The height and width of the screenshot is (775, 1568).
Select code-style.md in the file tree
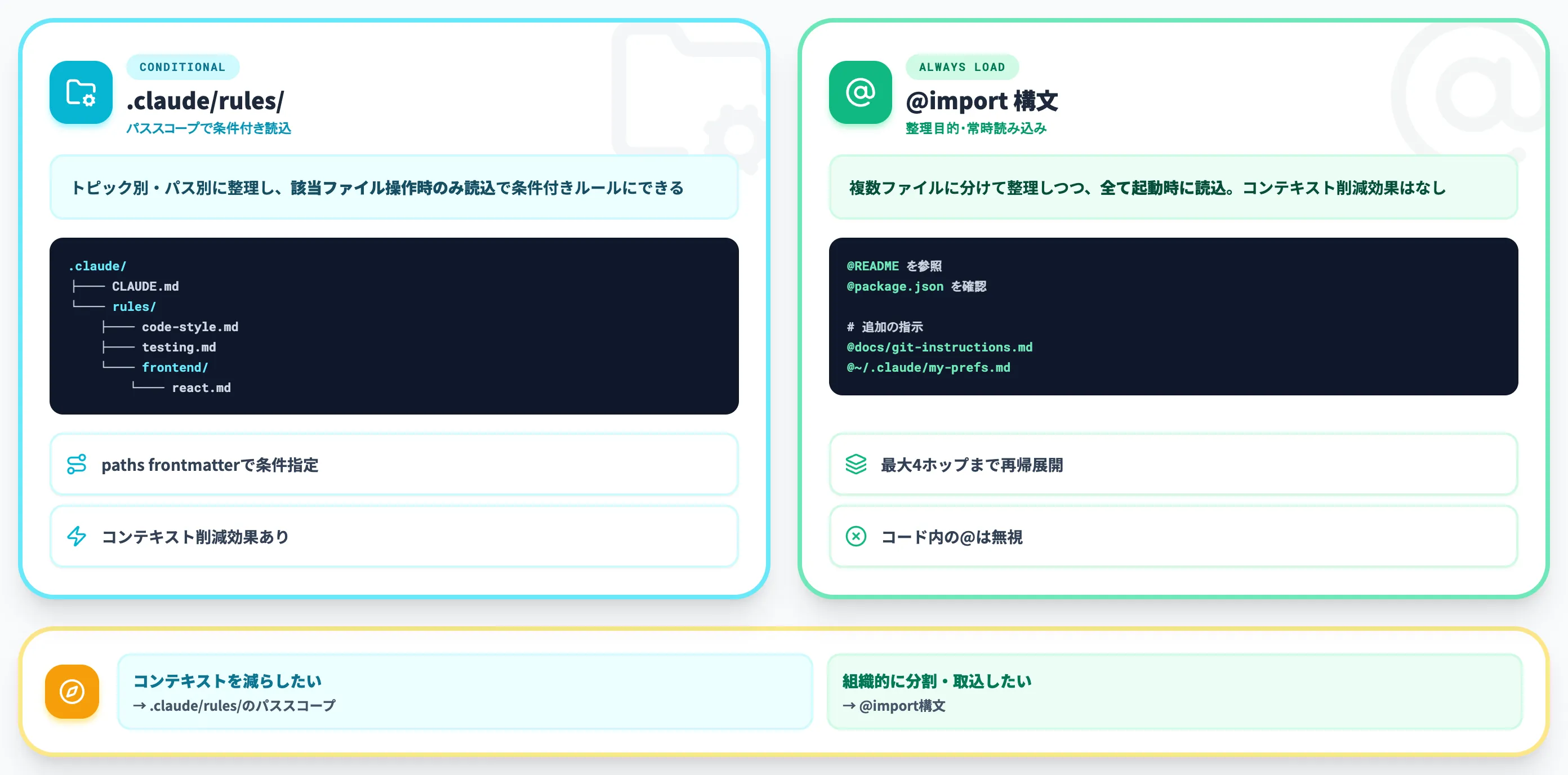(190, 327)
